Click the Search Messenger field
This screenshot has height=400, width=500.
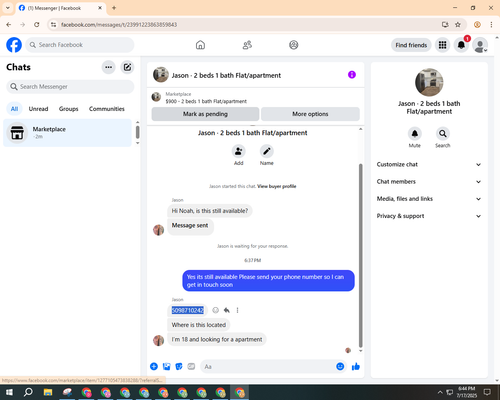70,87
